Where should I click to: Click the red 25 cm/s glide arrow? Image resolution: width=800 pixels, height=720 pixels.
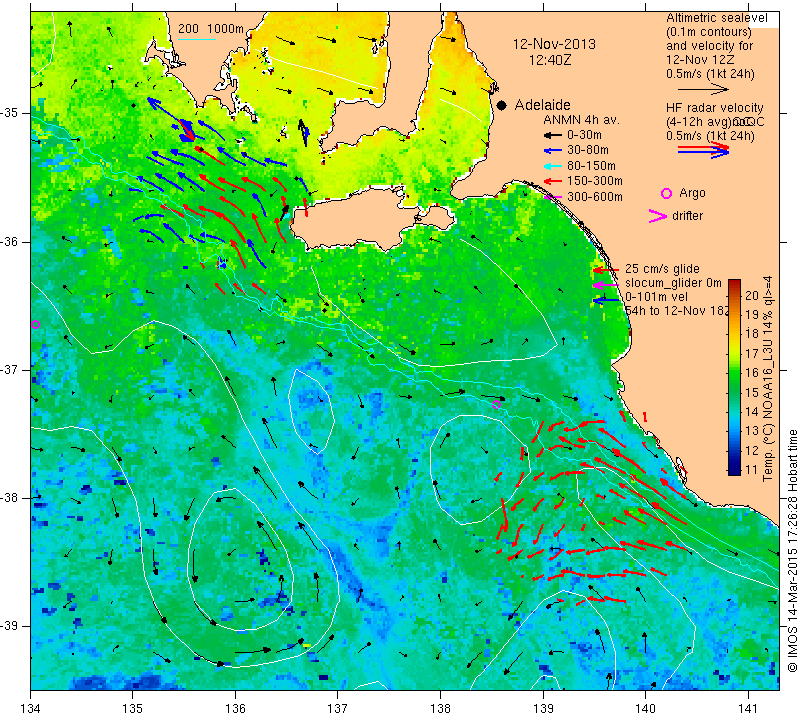click(x=606, y=270)
